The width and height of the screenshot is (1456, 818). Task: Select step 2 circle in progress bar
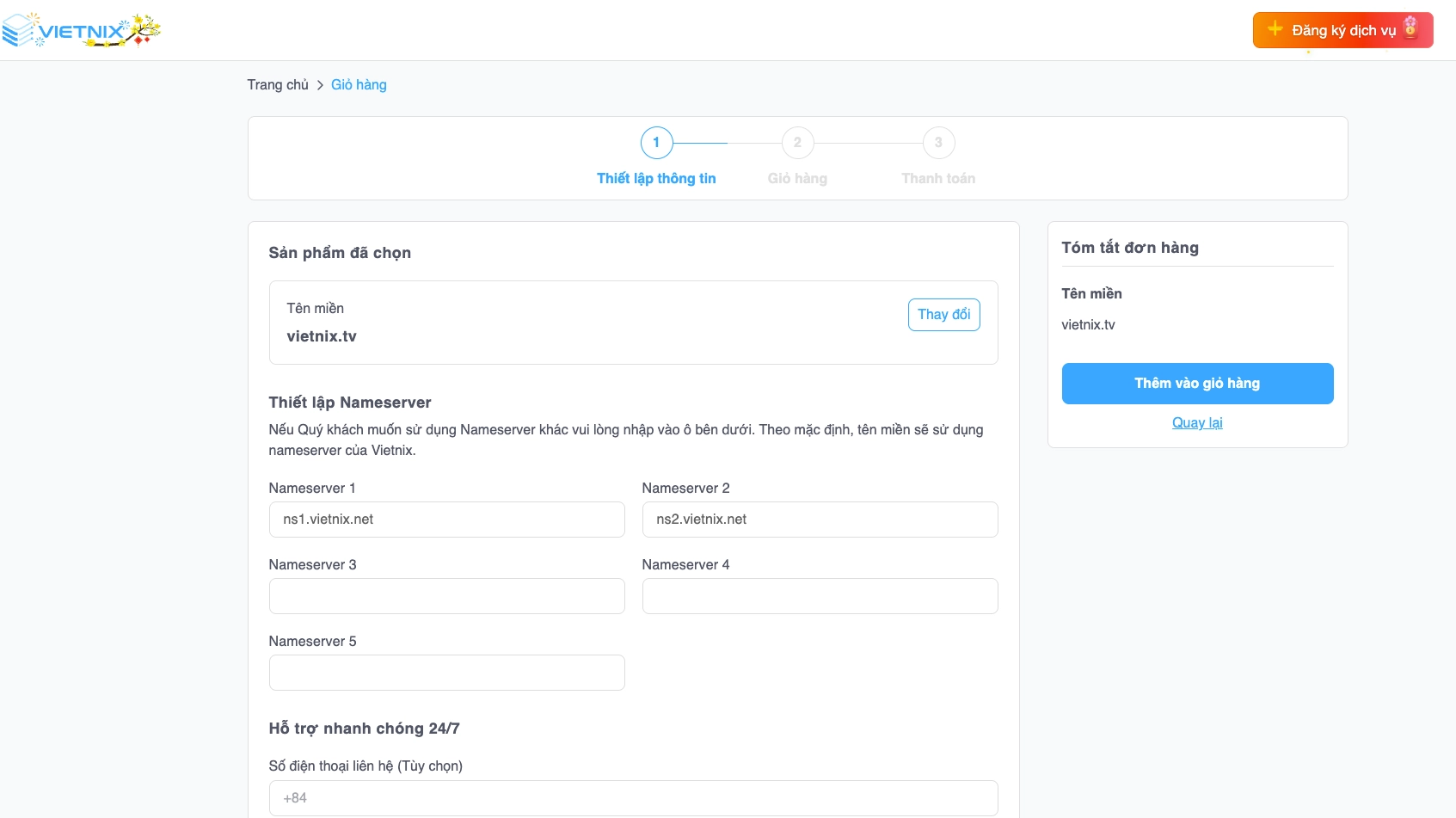(x=797, y=143)
